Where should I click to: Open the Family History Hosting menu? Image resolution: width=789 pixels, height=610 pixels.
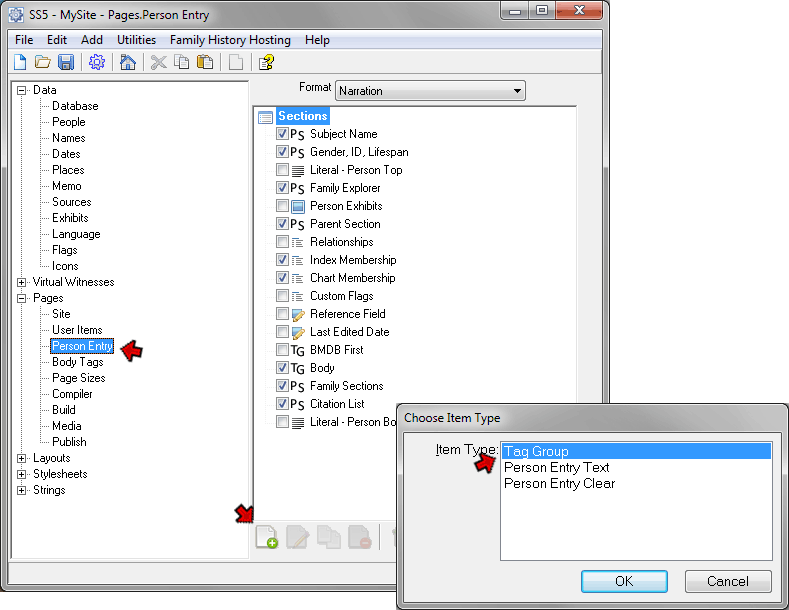[x=230, y=40]
